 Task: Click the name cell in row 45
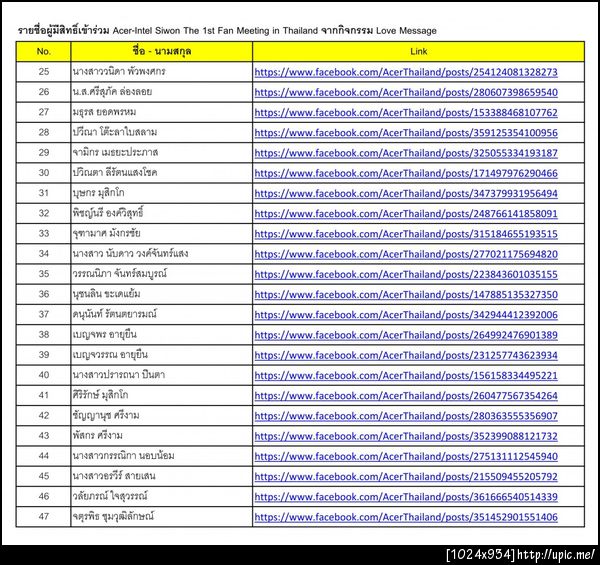click(x=161, y=477)
